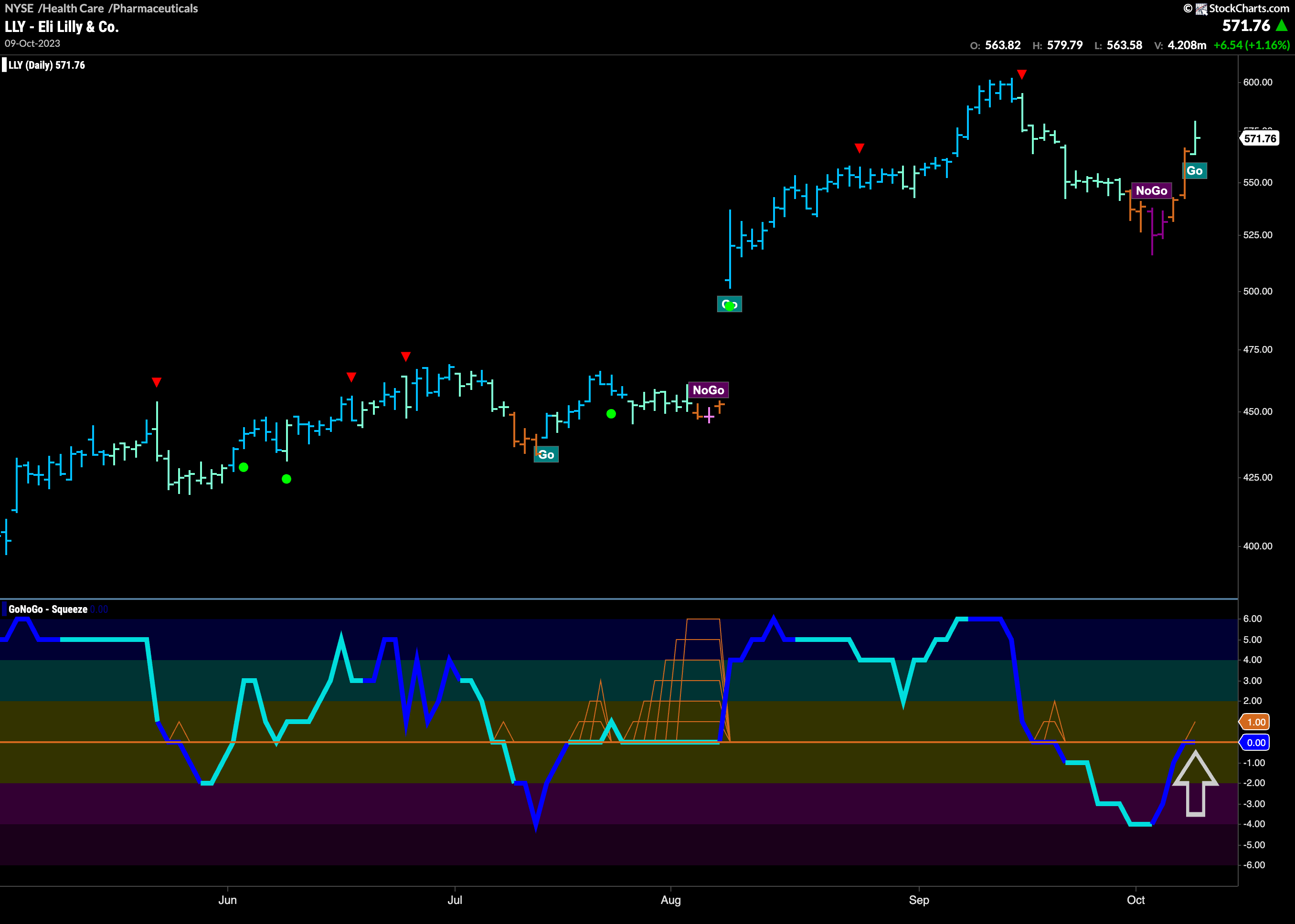Click the red triangle marker above late-August bars
The image size is (1295, 924).
pos(860,148)
